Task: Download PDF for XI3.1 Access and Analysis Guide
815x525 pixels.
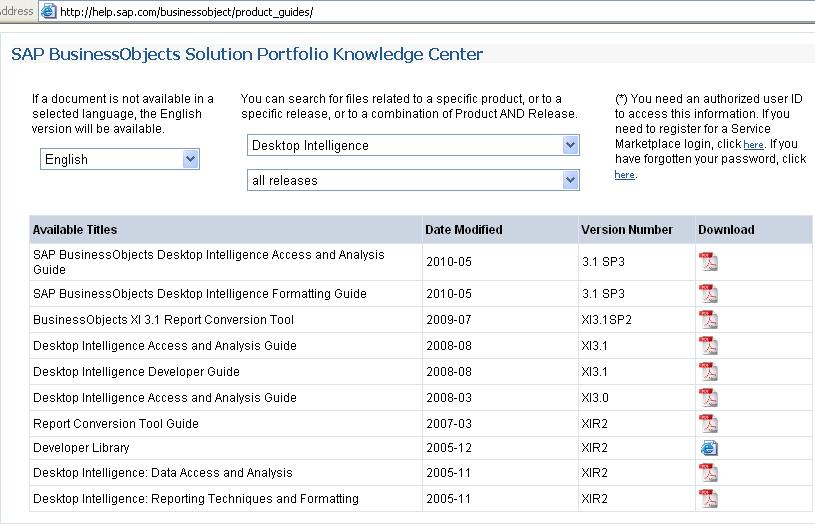Action: (x=708, y=346)
